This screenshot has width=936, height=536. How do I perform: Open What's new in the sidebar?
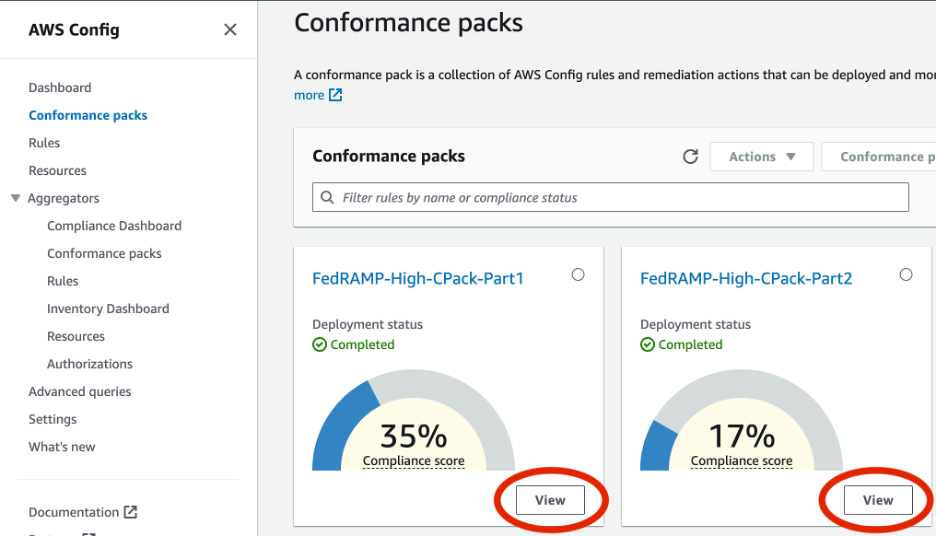(x=61, y=446)
